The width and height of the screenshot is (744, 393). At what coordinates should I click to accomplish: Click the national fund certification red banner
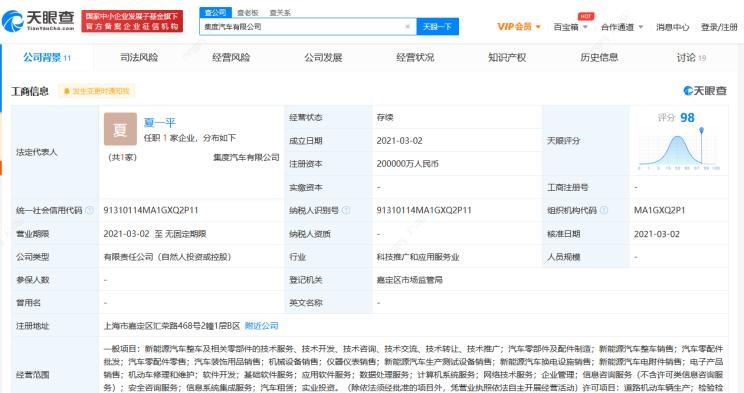pyautogui.click(x=132, y=21)
